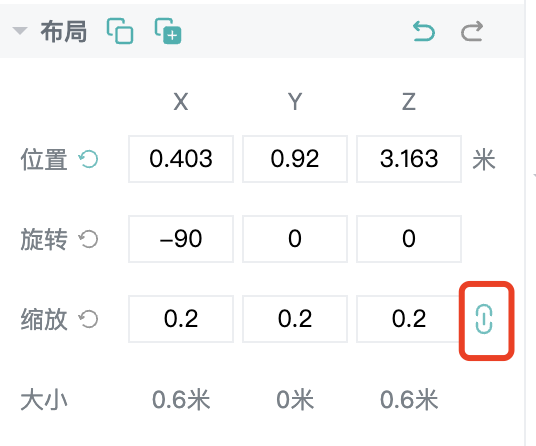Click the 布局 section header label

point(64,31)
